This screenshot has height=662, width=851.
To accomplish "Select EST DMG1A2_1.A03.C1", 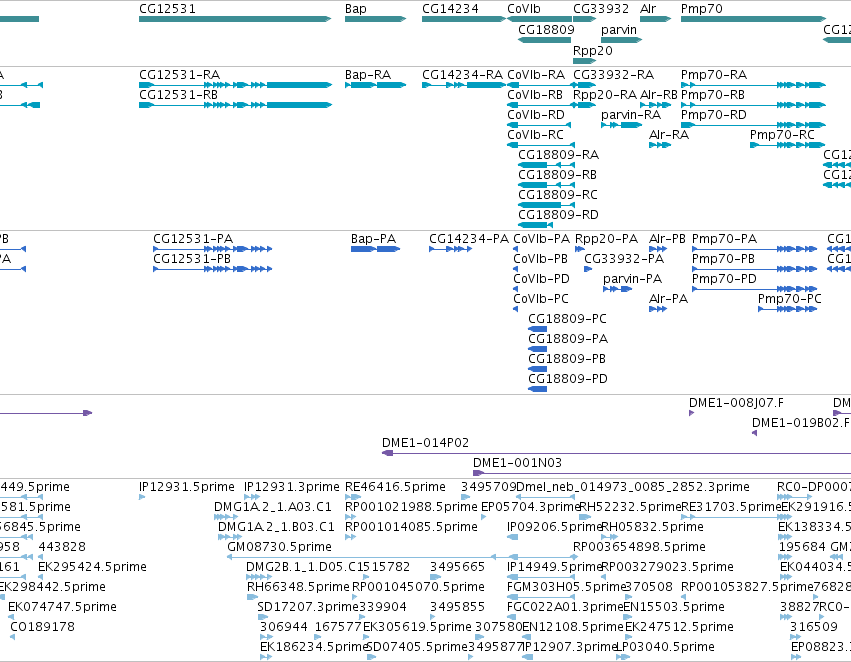I will (272, 507).
